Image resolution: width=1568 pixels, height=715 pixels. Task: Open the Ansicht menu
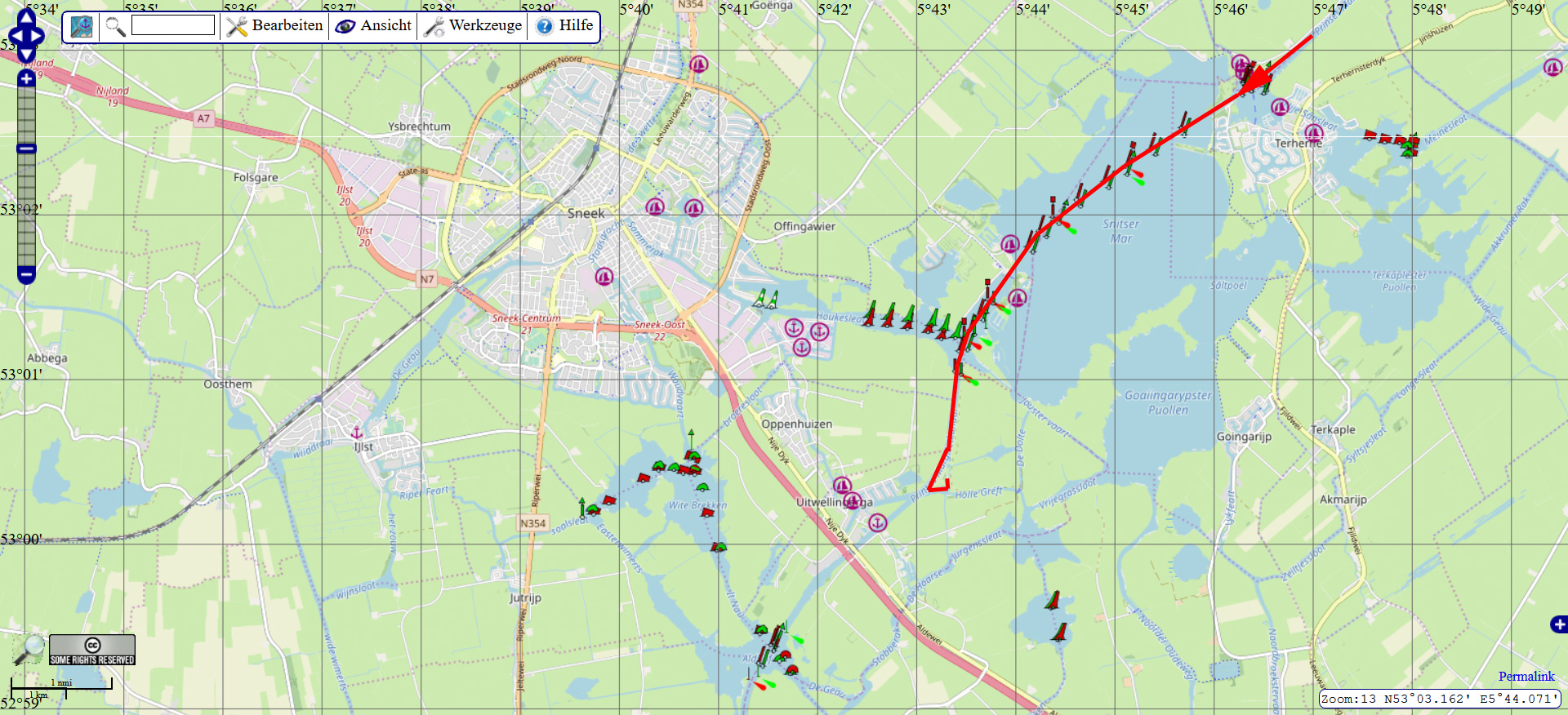coord(374,26)
